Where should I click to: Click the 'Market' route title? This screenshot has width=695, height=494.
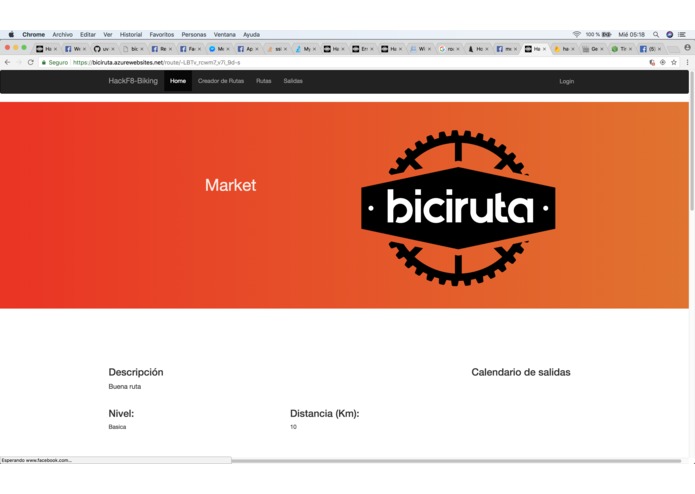pos(230,185)
